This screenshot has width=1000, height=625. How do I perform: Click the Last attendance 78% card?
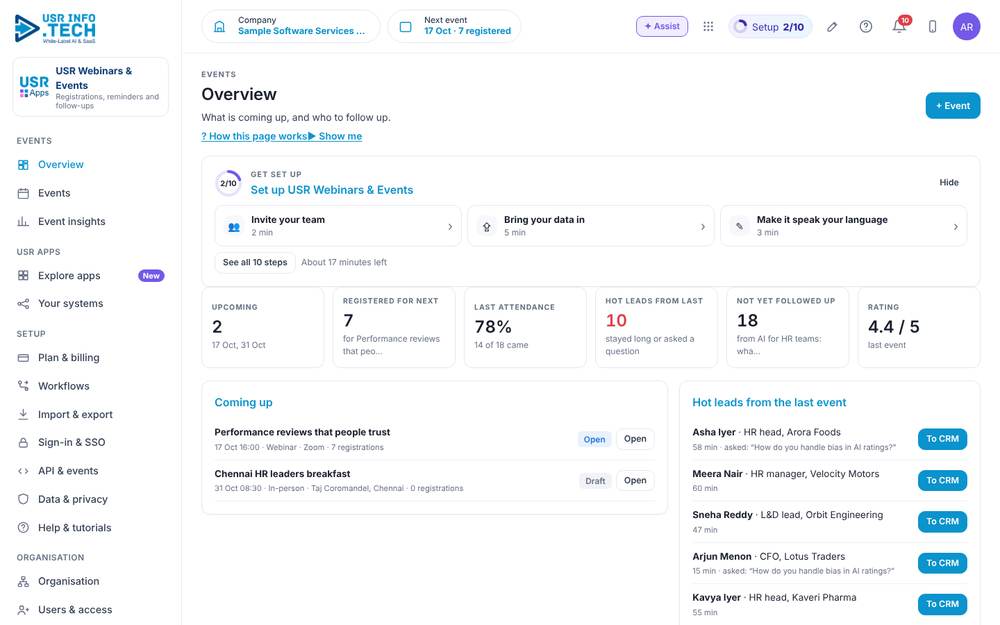point(525,327)
